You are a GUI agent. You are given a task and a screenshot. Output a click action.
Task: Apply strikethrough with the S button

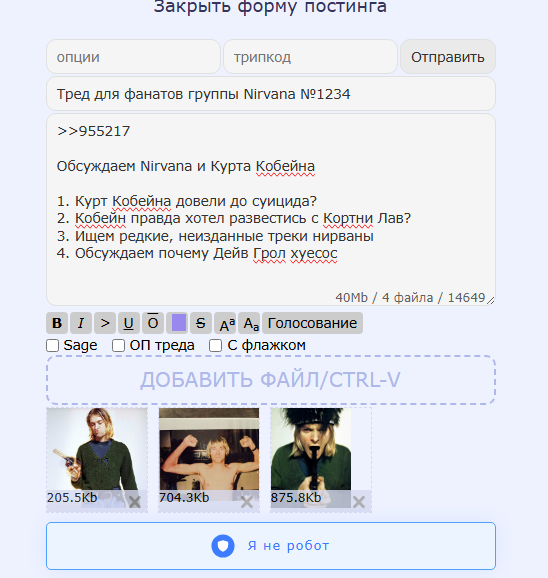tap(200, 323)
